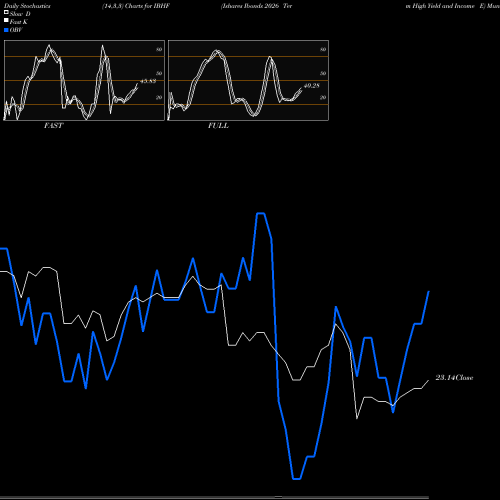
Task: Click the blue OBV legend swatch
Action: [6, 30]
